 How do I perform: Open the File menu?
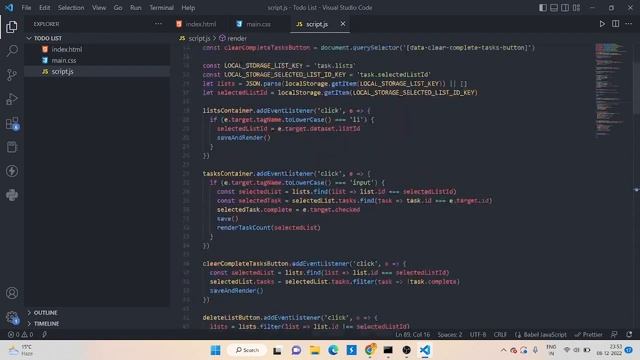[x=26, y=7]
